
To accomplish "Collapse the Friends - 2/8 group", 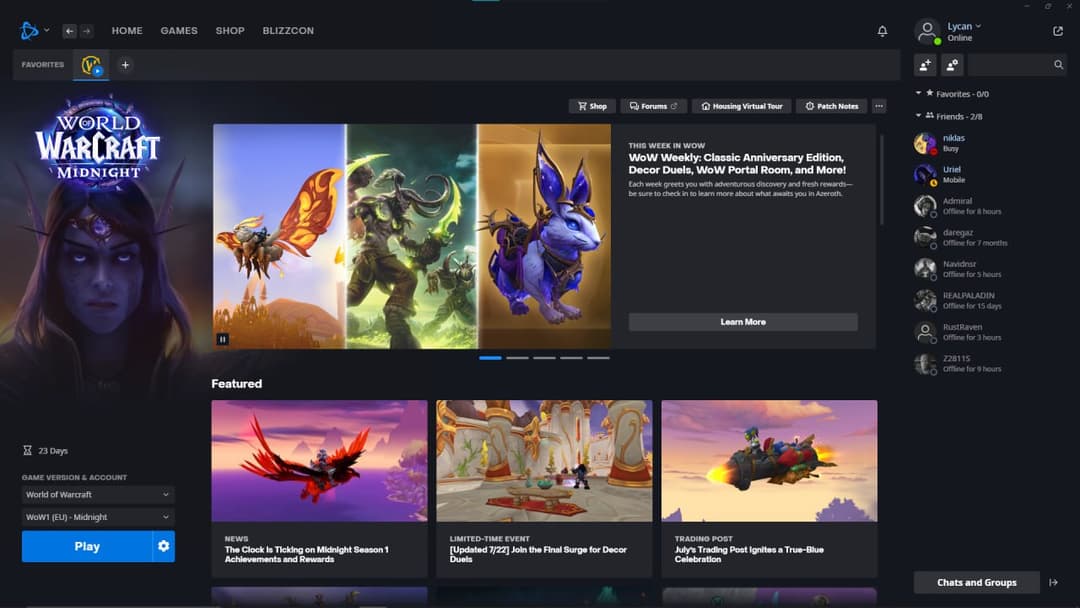I will click(918, 116).
